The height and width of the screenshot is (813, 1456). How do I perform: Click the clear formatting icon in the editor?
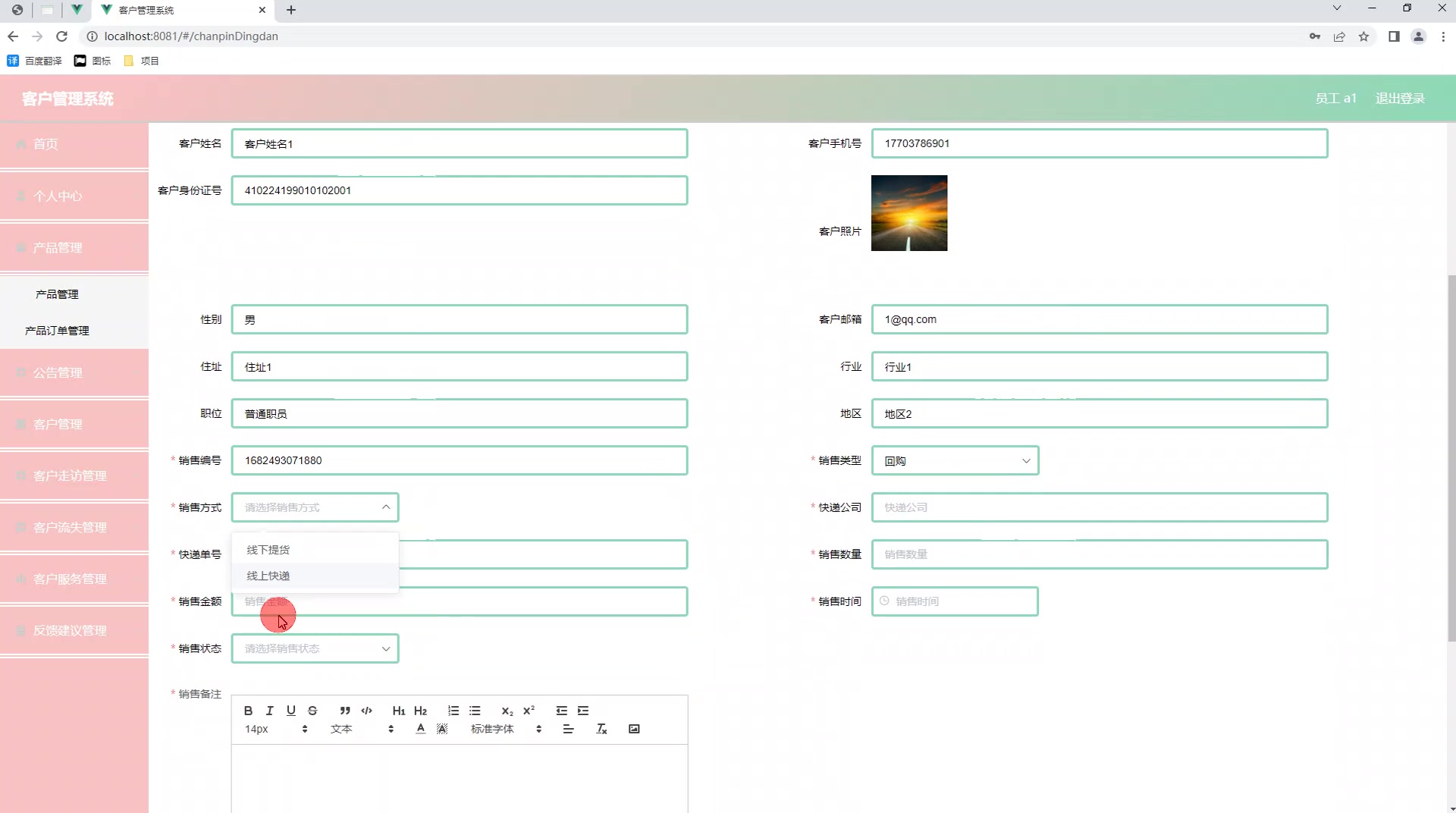tap(601, 729)
